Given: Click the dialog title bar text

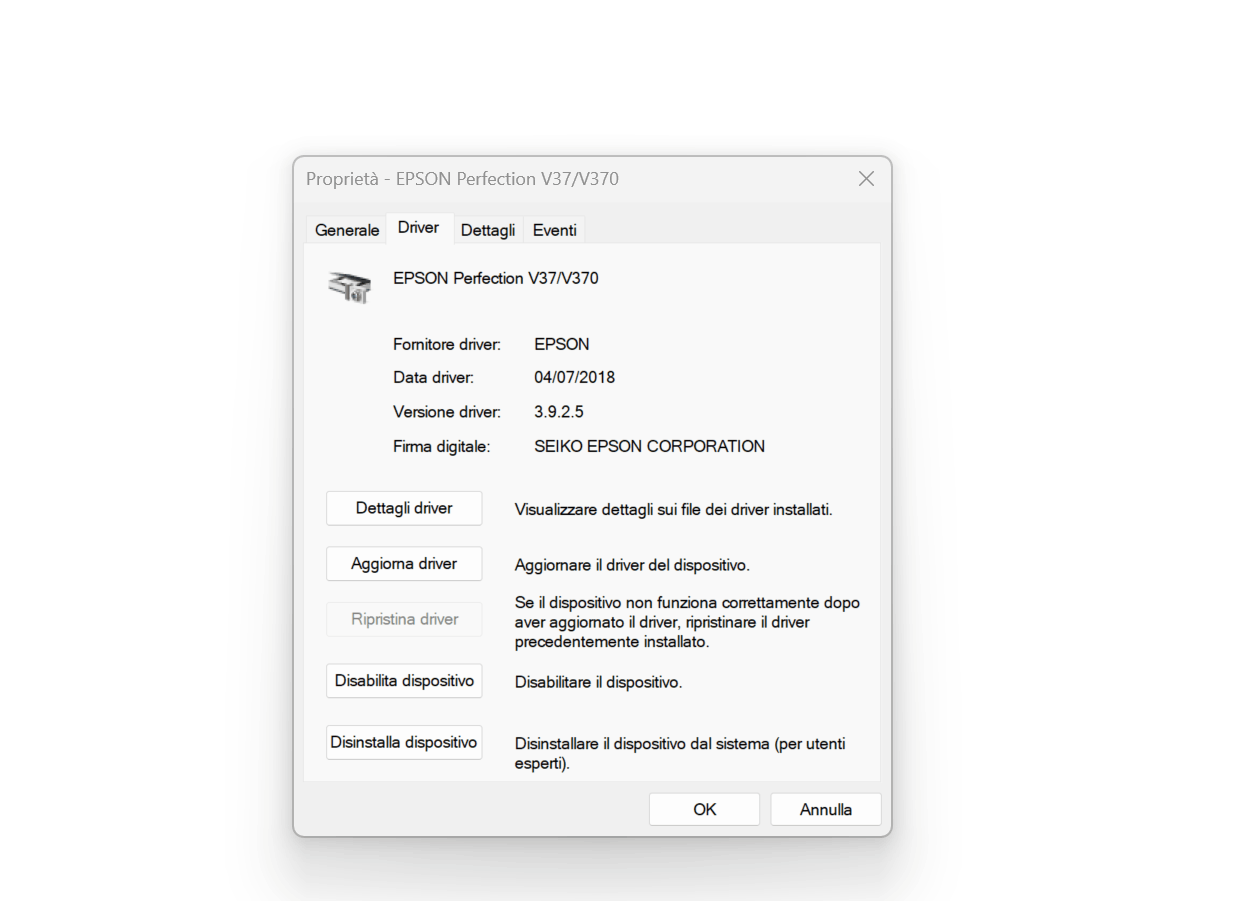Looking at the screenshot, I should [462, 179].
